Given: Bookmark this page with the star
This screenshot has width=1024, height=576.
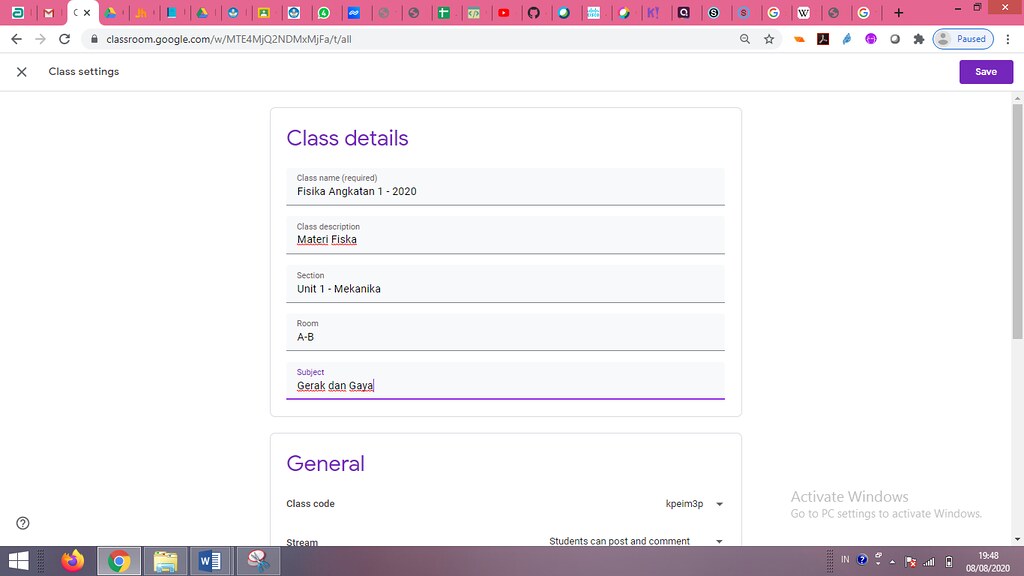Looking at the screenshot, I should 769,39.
